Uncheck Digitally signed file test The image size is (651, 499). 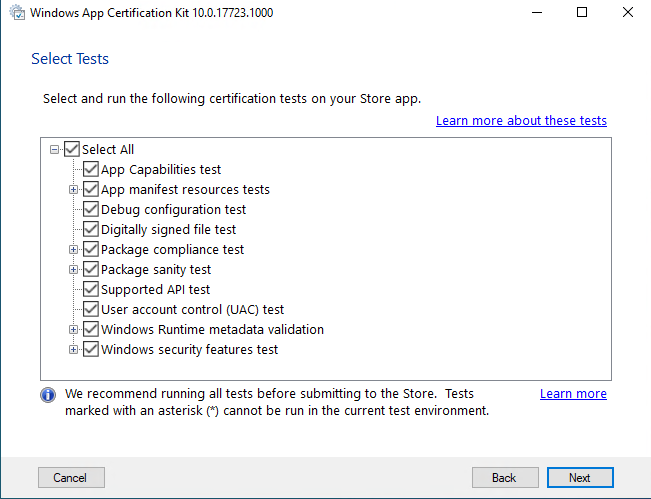(x=91, y=229)
